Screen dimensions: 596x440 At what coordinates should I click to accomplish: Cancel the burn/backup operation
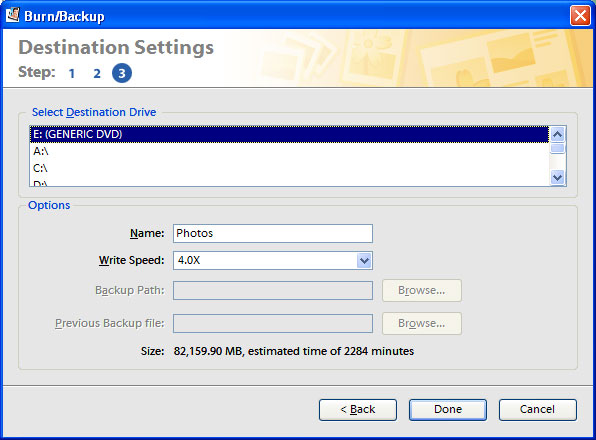(x=537, y=410)
